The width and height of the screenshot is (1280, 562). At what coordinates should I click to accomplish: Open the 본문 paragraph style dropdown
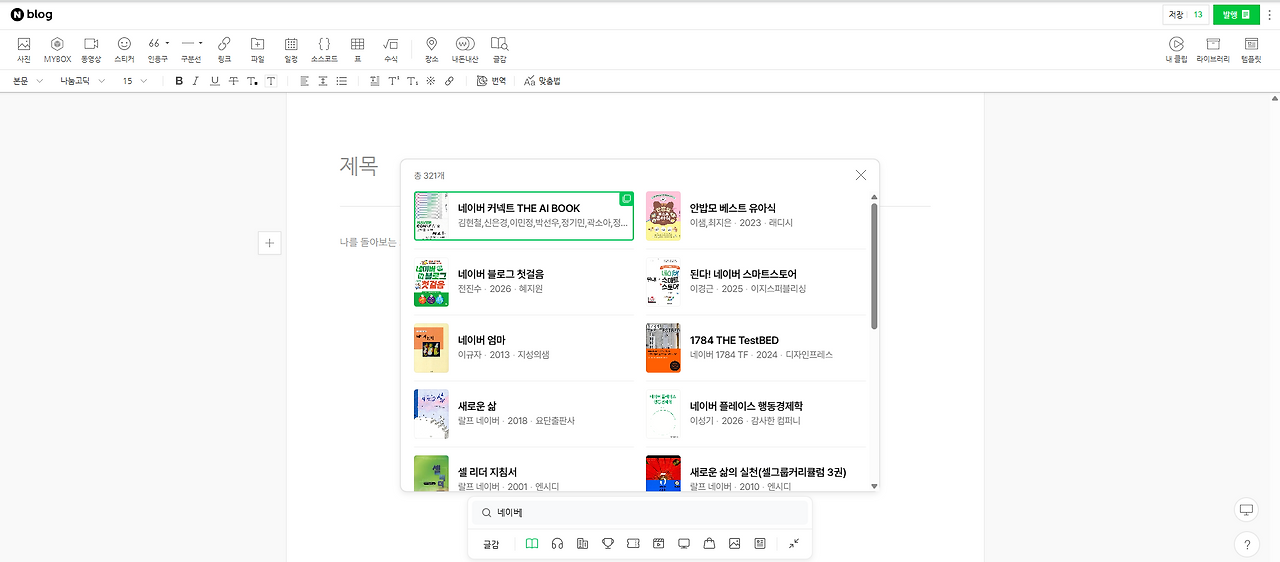(x=28, y=81)
